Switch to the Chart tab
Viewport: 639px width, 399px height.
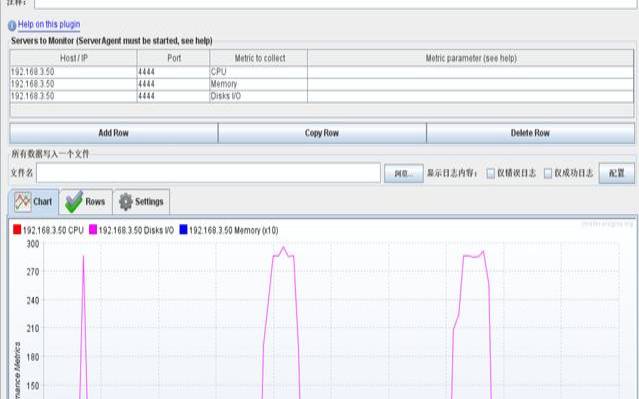pos(34,202)
